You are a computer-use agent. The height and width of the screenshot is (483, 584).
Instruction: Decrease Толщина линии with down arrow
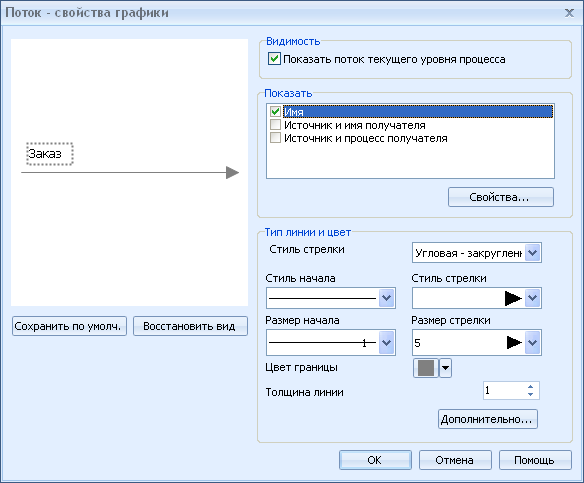coord(531,394)
